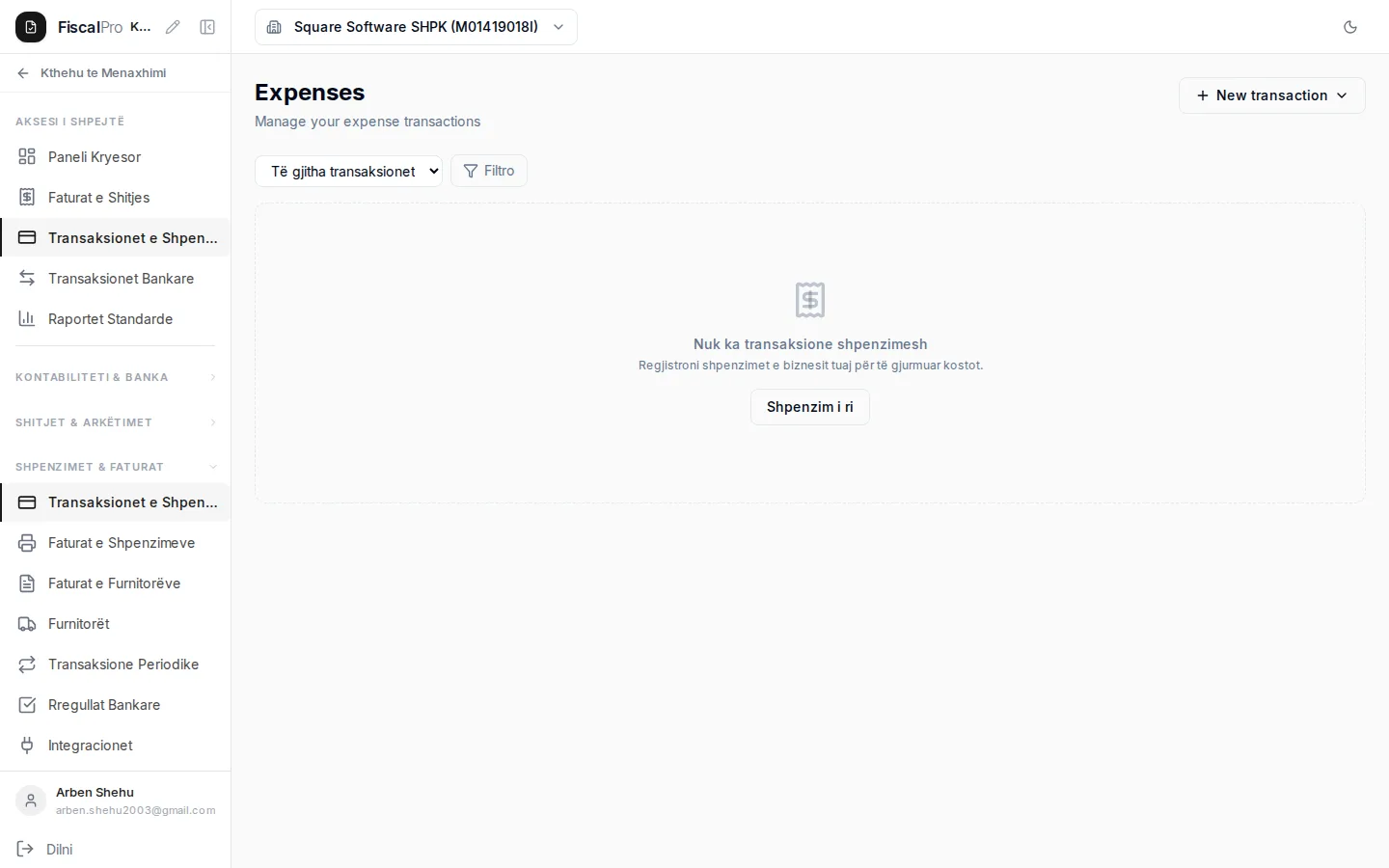Click Nuk ka transaksione shpenzimesh text

coord(810,344)
